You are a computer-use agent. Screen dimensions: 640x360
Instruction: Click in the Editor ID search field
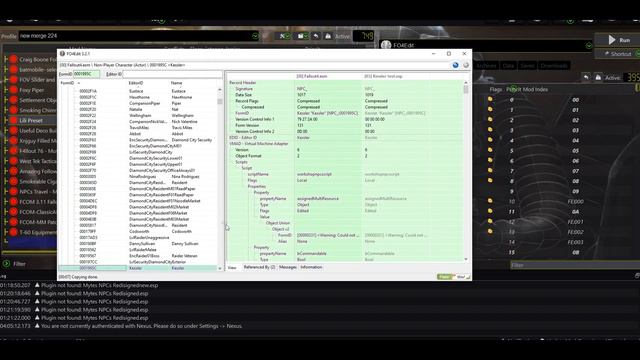tap(172, 74)
